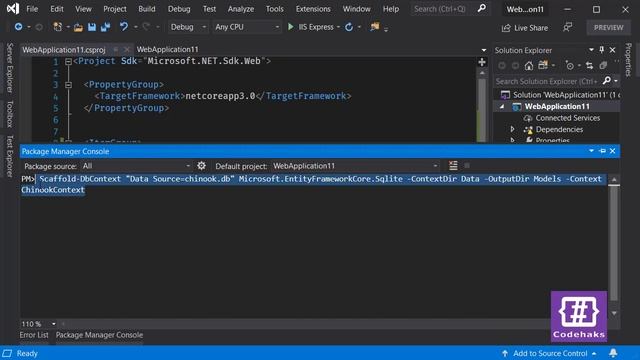Switch to the Error List tab
The width and height of the screenshot is (640, 360).
(x=34, y=335)
